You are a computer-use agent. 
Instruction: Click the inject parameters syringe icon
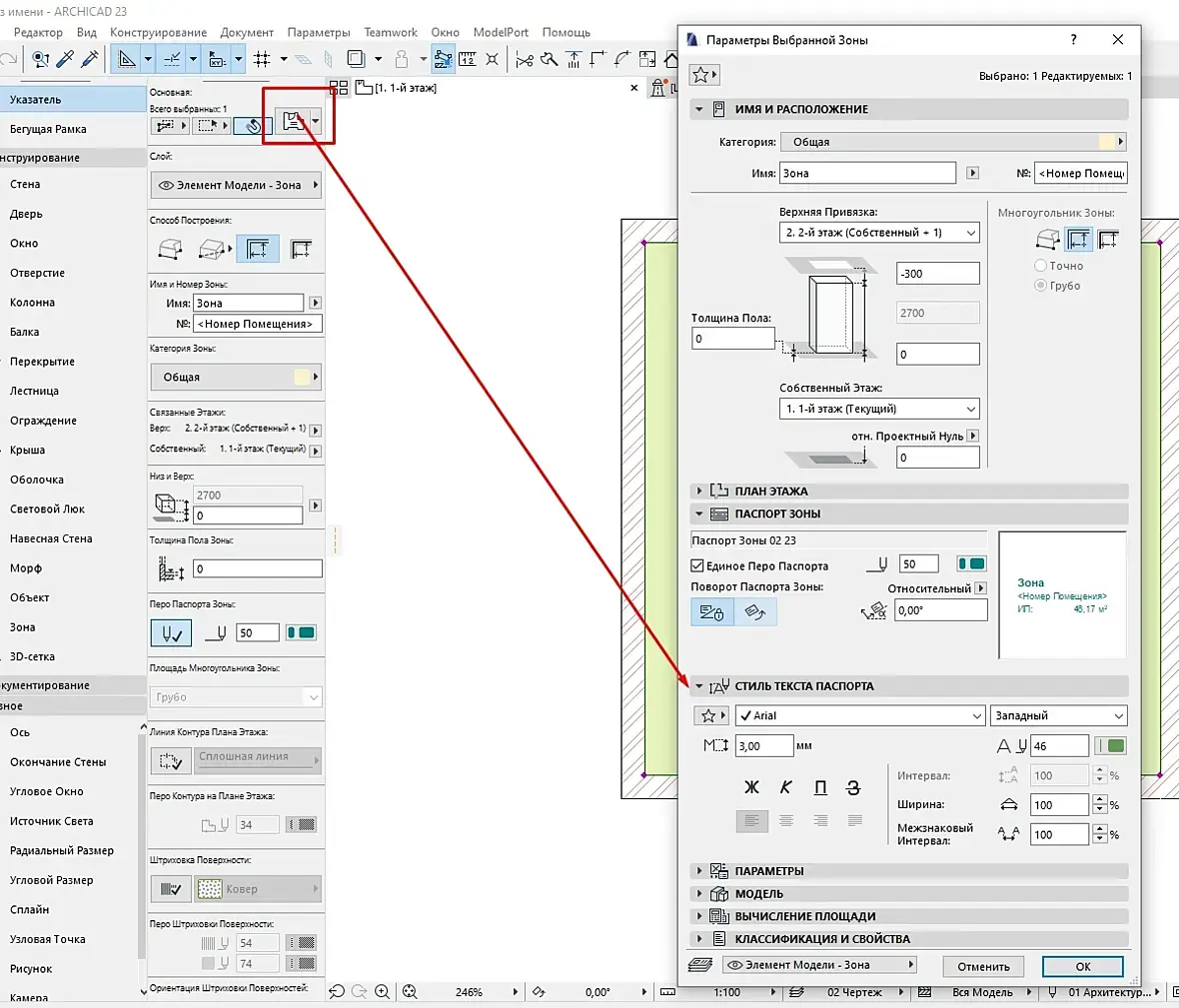tap(90, 59)
